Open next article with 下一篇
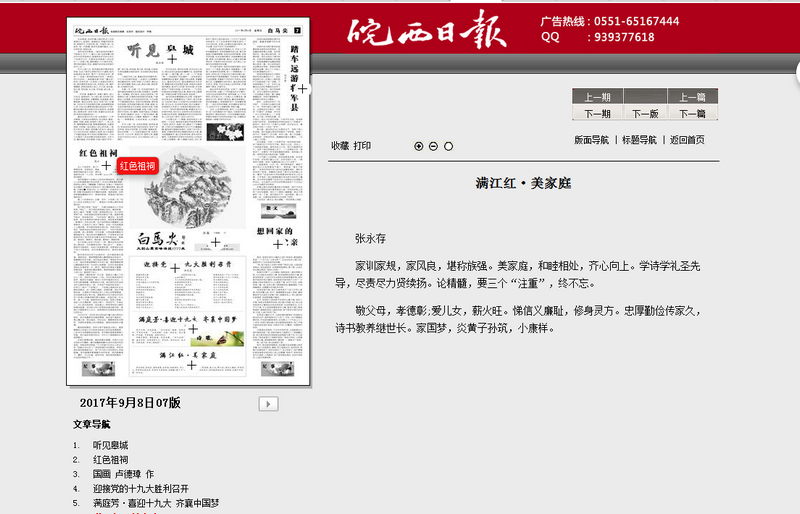The image size is (800, 514). [692, 113]
